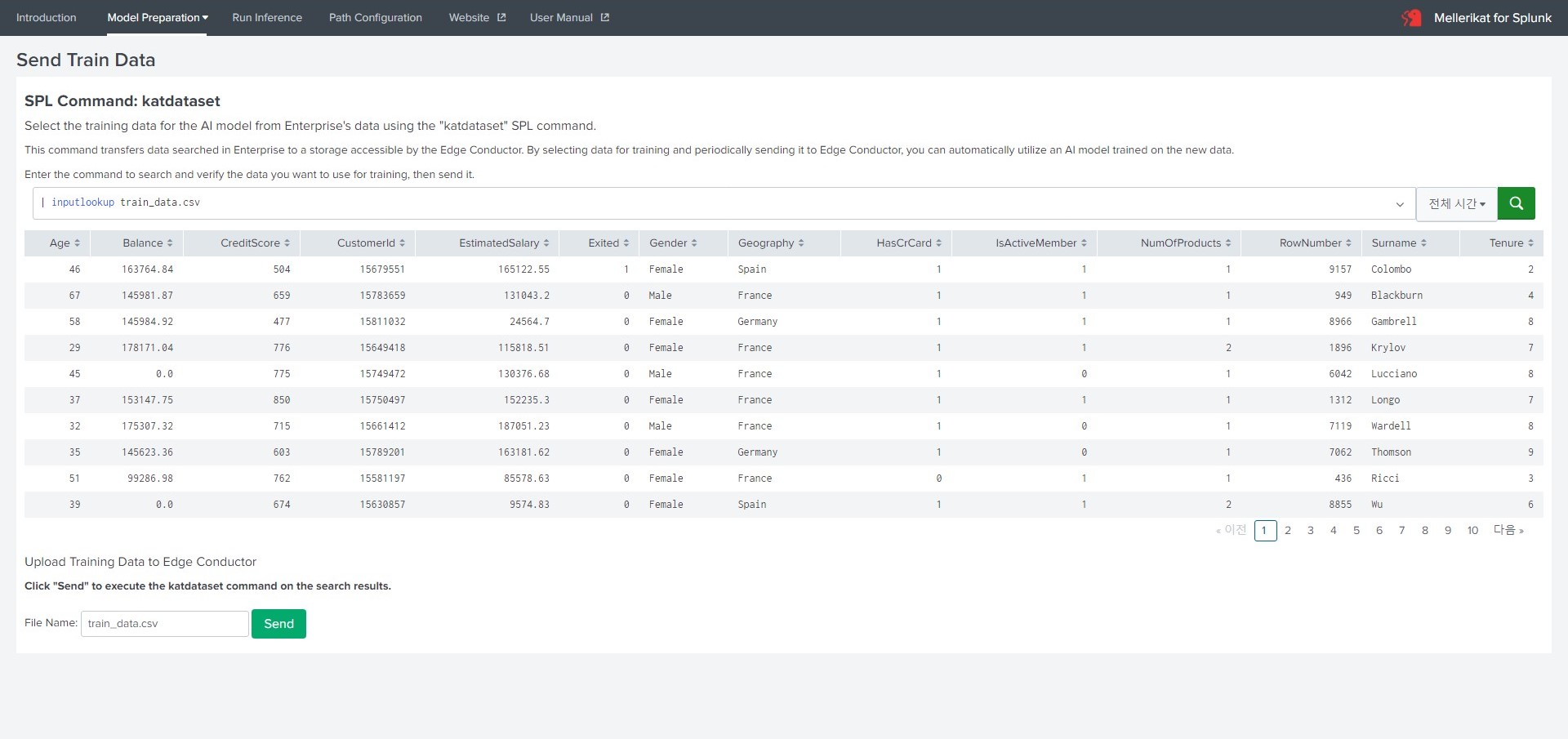
Task: Select Surname cell Colombo
Action: click(x=1391, y=269)
